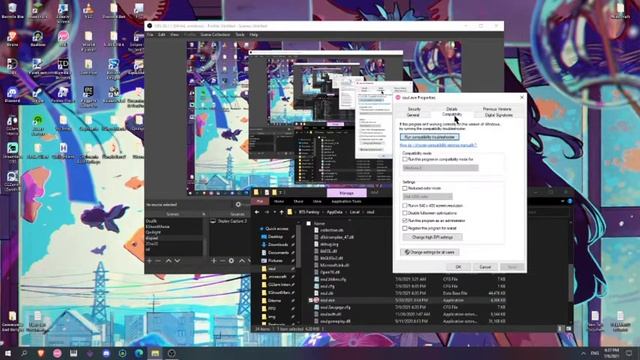The image size is (640, 360).
Task: Open File Explorer from taskbar
Action: click(x=155, y=353)
